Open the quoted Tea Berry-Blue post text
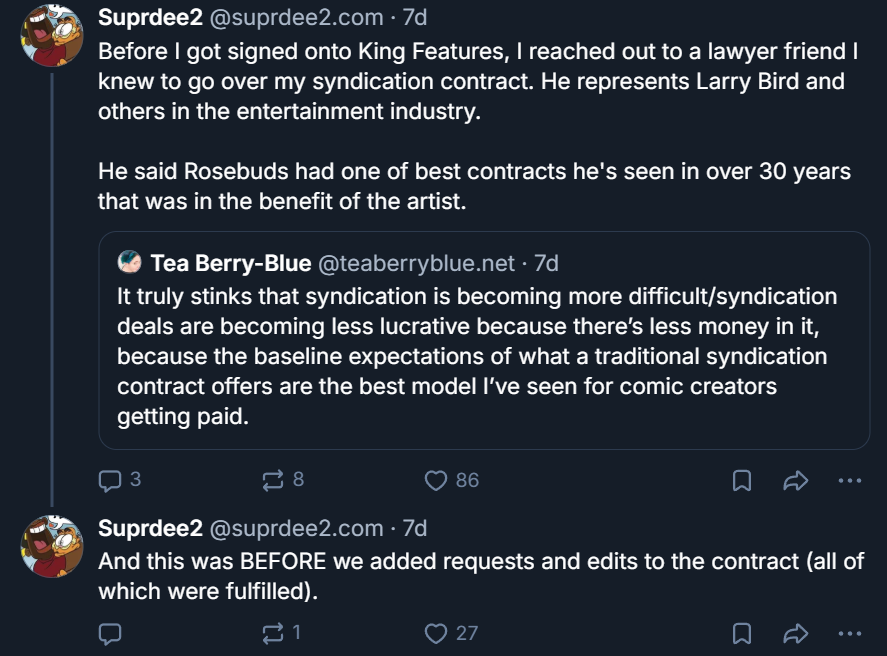This screenshot has height=656, width=887. pyautogui.click(x=477, y=356)
